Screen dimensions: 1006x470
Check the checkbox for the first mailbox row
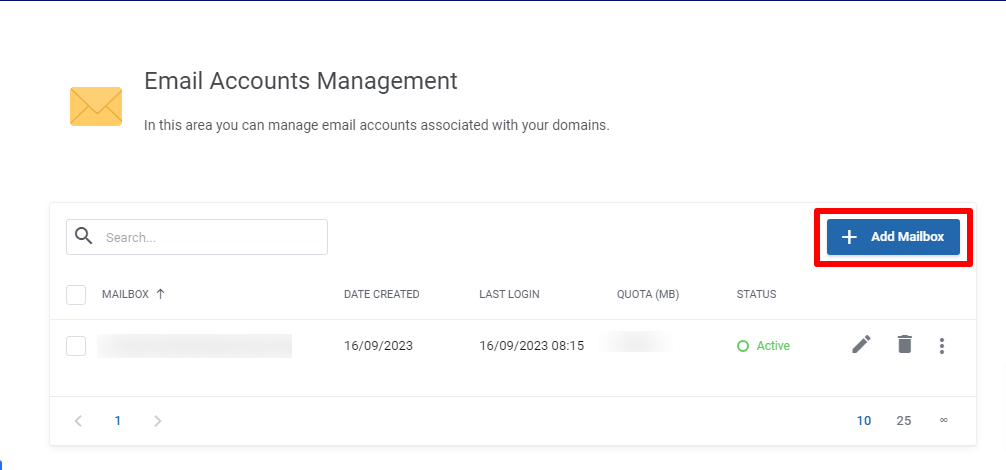[76, 346]
